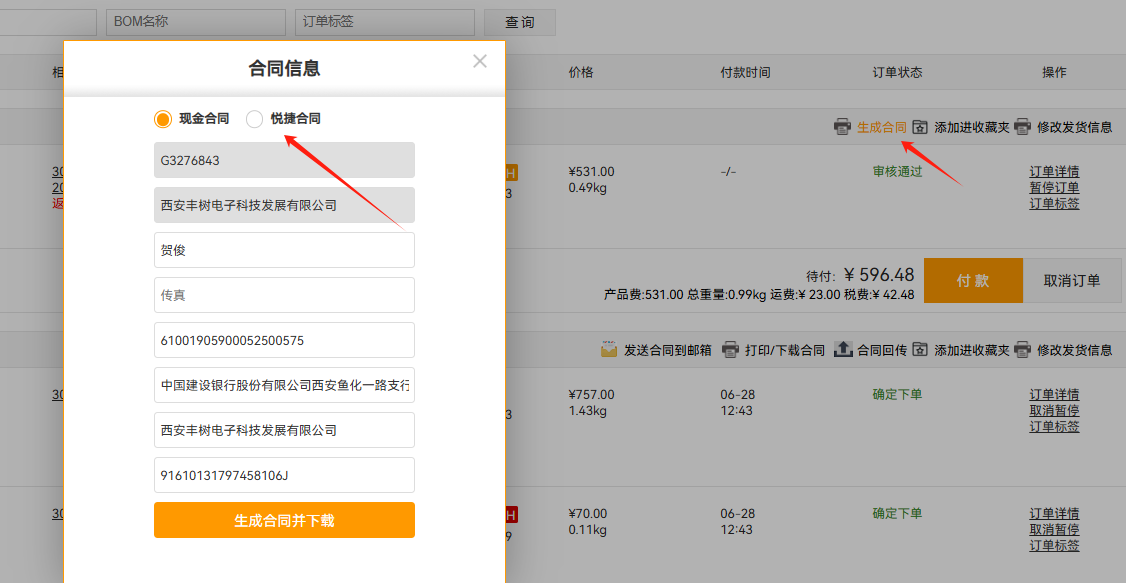Close the 合同信息 dialog with the X
This screenshot has width=1126, height=583.
point(480,61)
